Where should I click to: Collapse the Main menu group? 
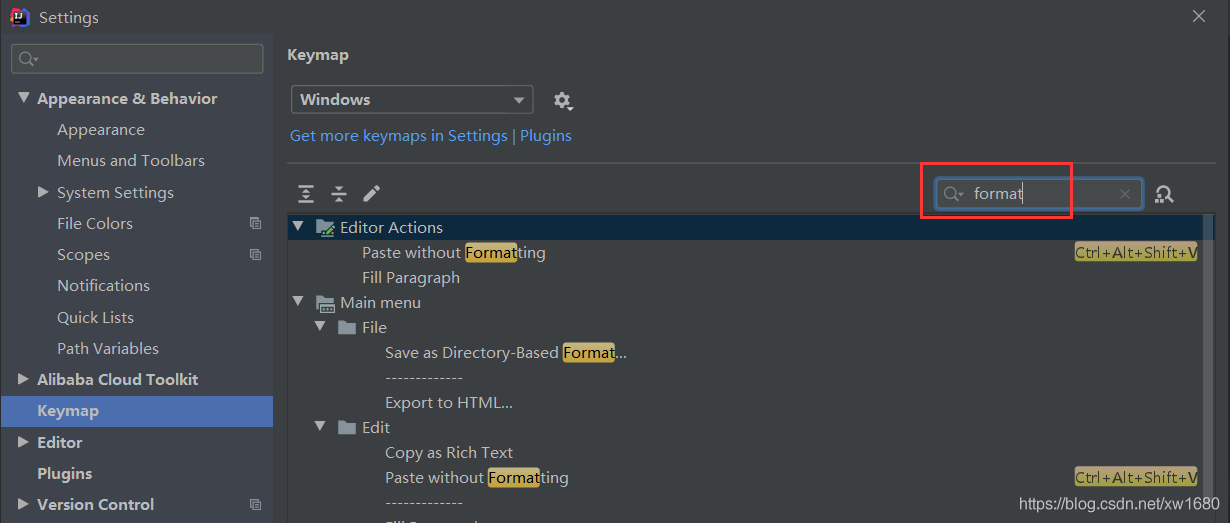click(298, 302)
